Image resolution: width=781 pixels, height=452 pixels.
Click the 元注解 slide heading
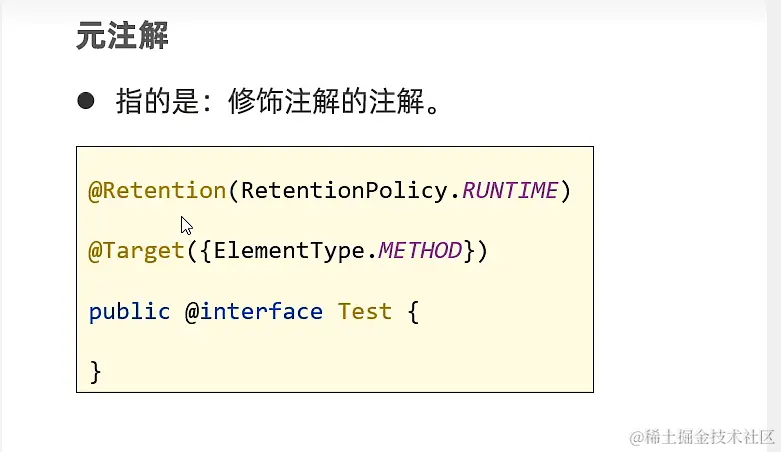pyautogui.click(x=123, y=36)
